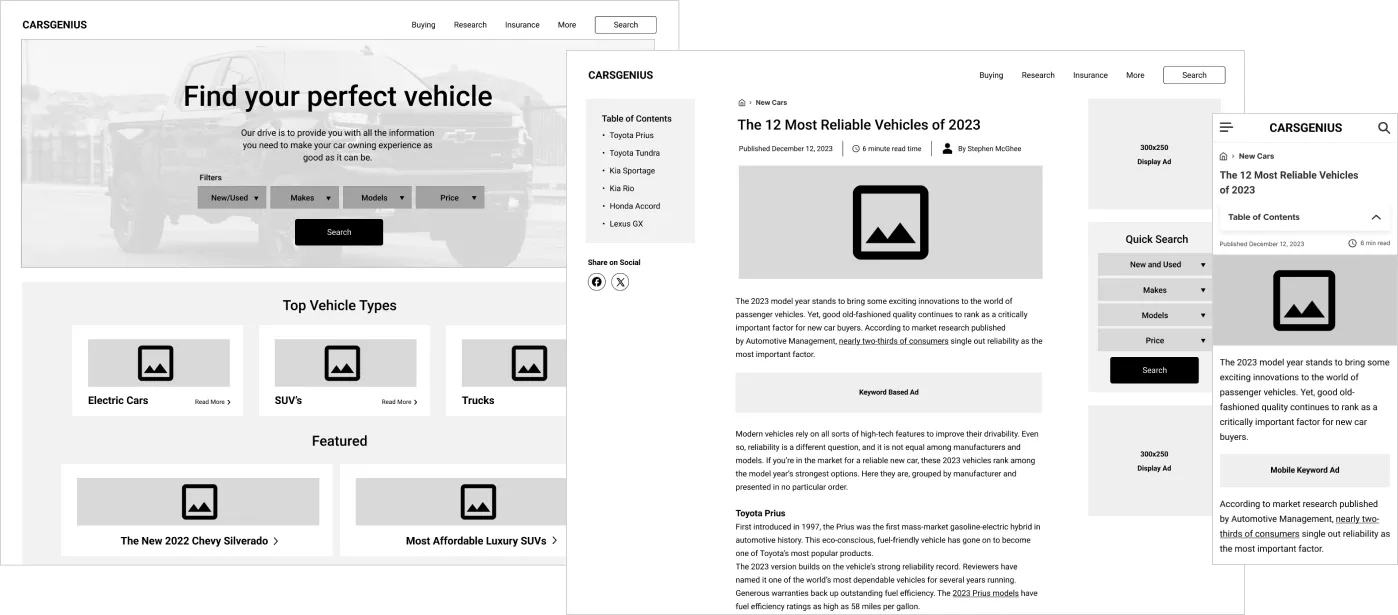
Task: Open the Makes dropdown in Quick Search
Action: click(x=1154, y=289)
